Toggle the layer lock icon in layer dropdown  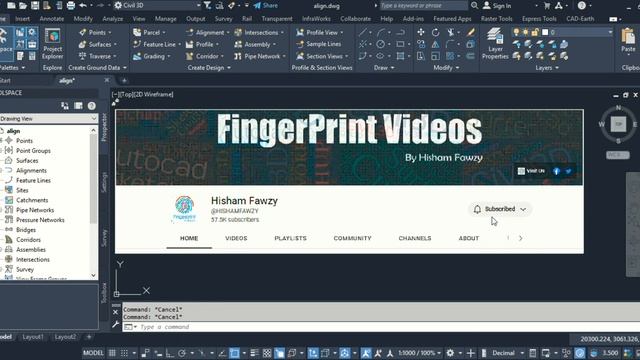coord(535,32)
